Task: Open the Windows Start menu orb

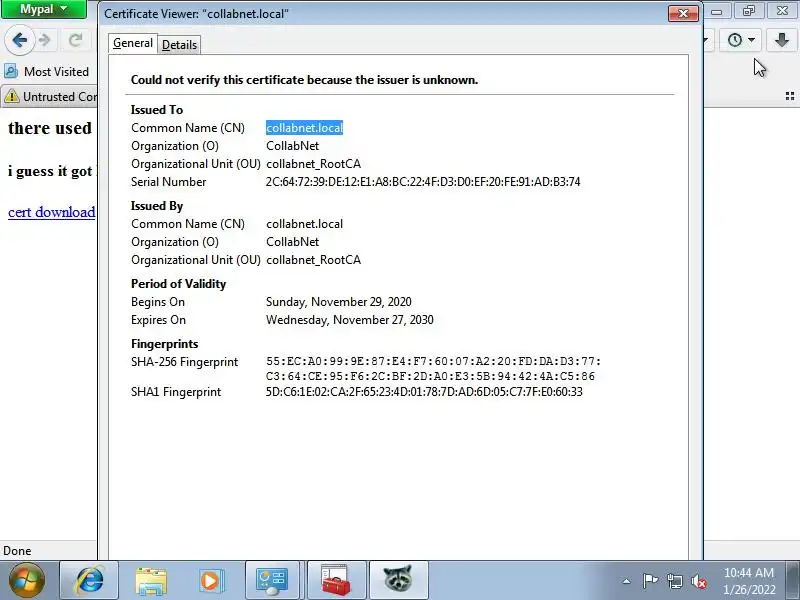Action: (x=27, y=580)
